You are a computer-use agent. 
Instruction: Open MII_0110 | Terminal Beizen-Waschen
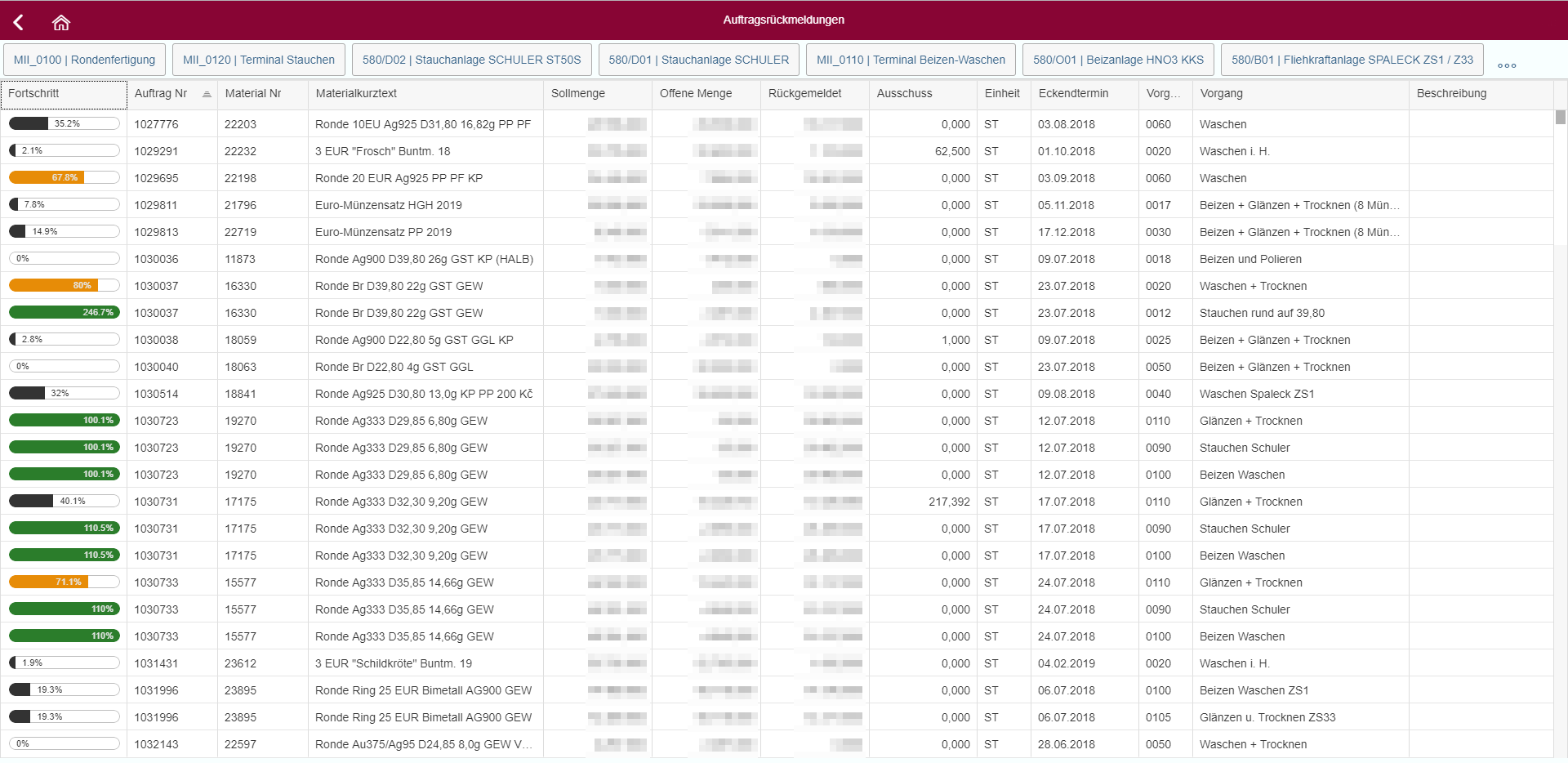point(910,59)
